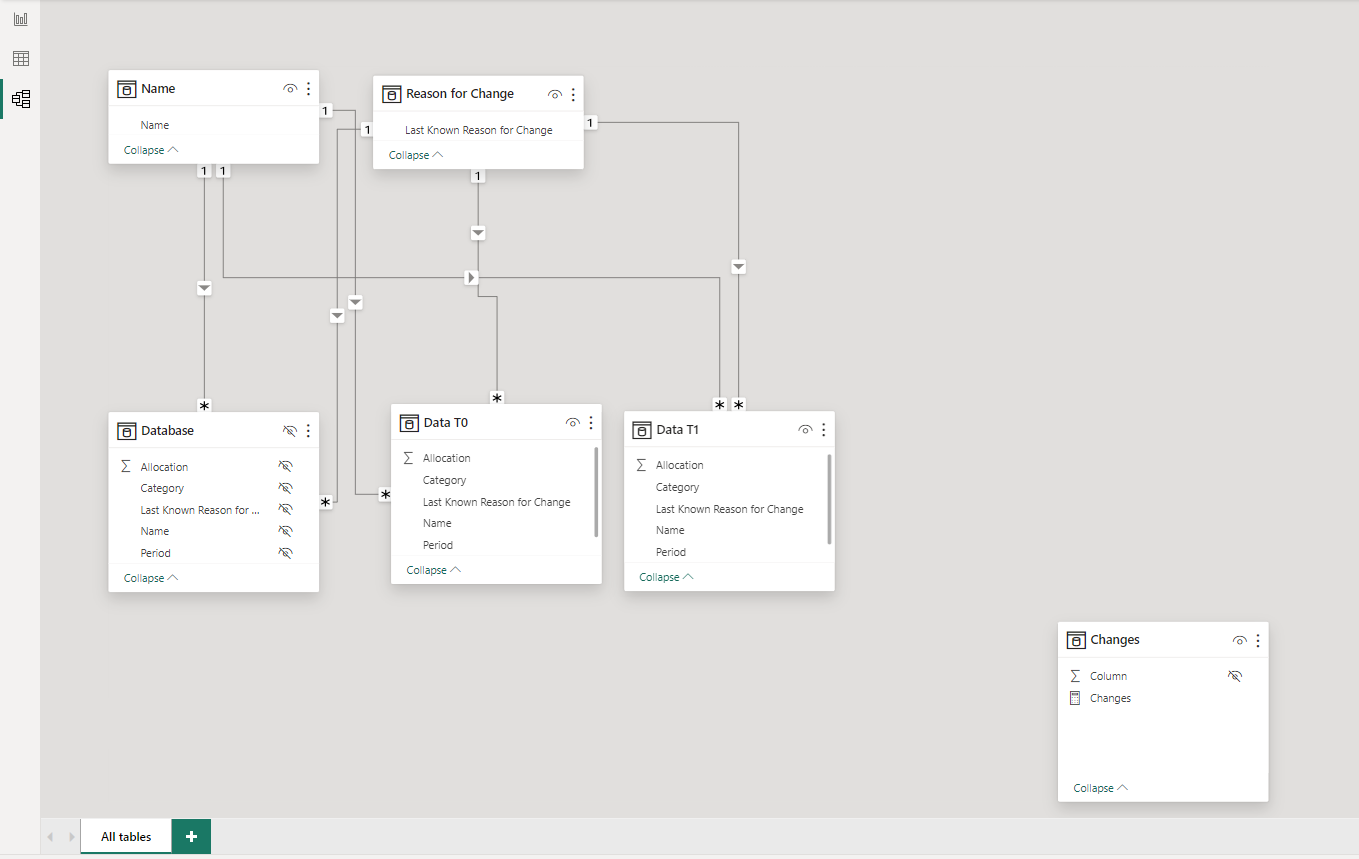Toggle visibility of Reason for Change table
This screenshot has width=1359, height=859.
(x=555, y=94)
